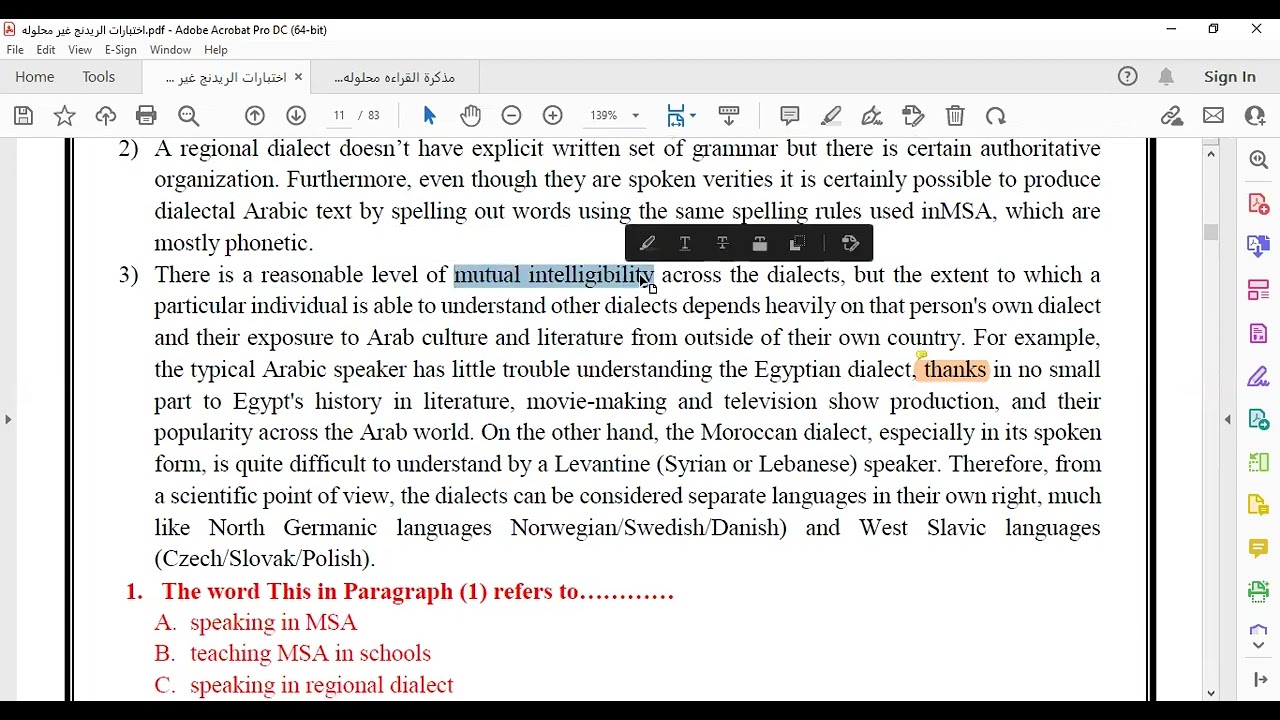Screen dimensions: 1280x720
Task: Click the page number field showing 11
Action: point(339,116)
